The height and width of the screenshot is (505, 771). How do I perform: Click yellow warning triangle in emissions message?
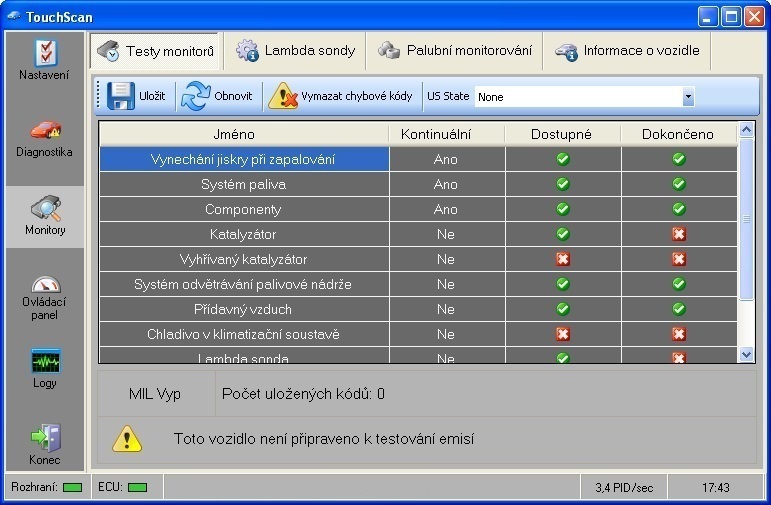coord(127,439)
